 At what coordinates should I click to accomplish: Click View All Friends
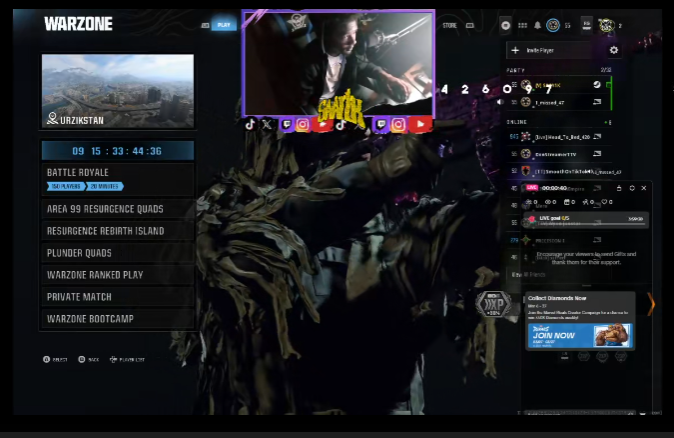pyautogui.click(x=528, y=274)
